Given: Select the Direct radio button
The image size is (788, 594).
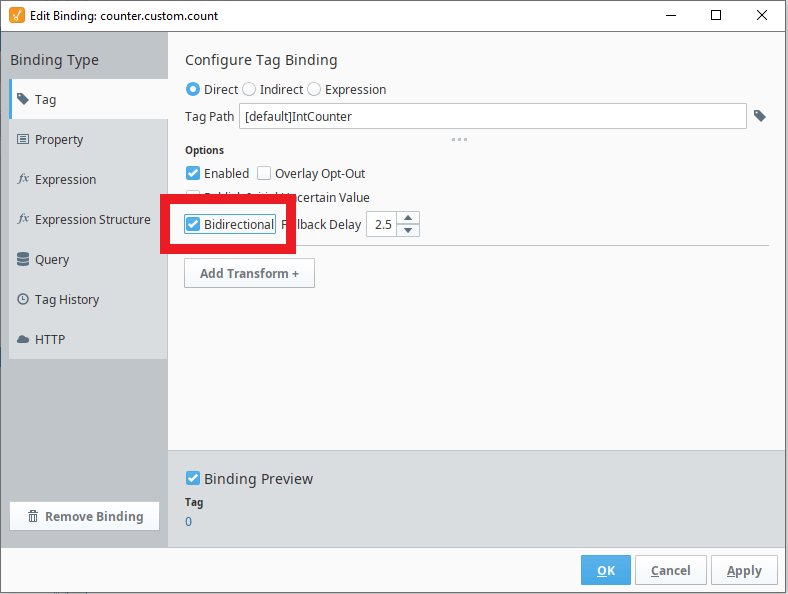Looking at the screenshot, I should pyautogui.click(x=192, y=89).
